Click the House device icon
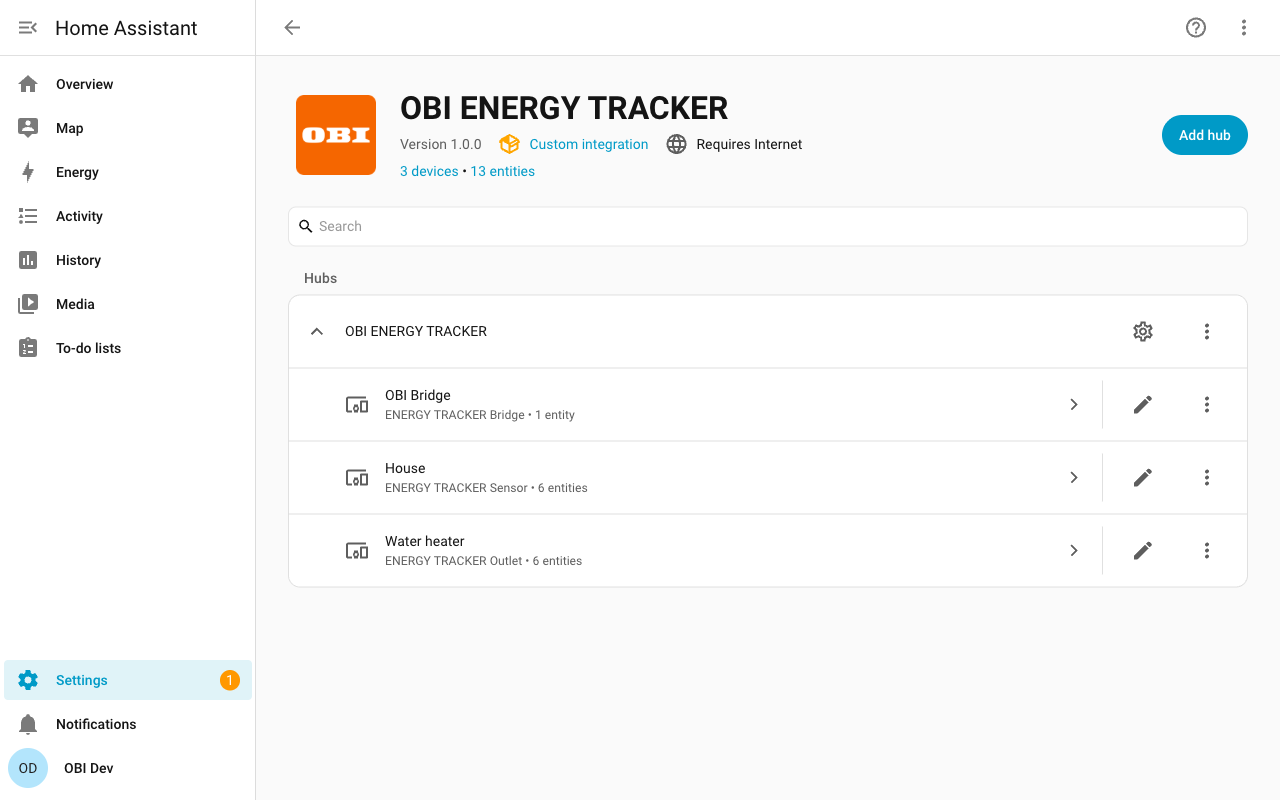Viewport: 1280px width, 800px height. 357,478
